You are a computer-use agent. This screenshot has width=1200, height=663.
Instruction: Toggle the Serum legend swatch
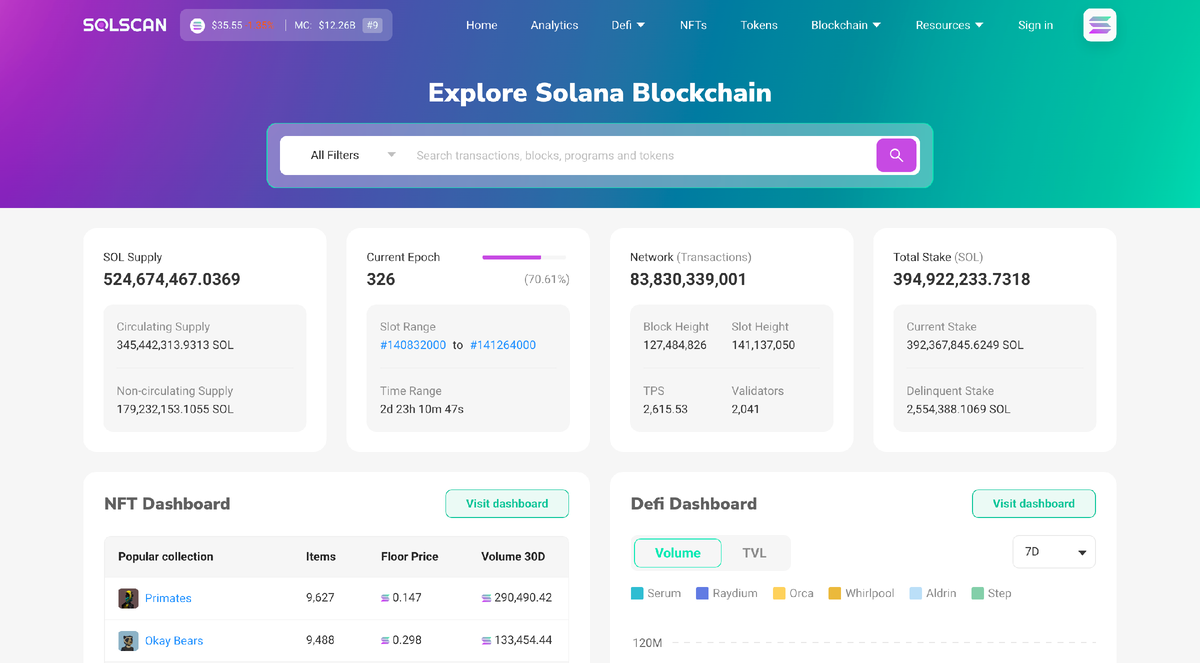tap(637, 593)
